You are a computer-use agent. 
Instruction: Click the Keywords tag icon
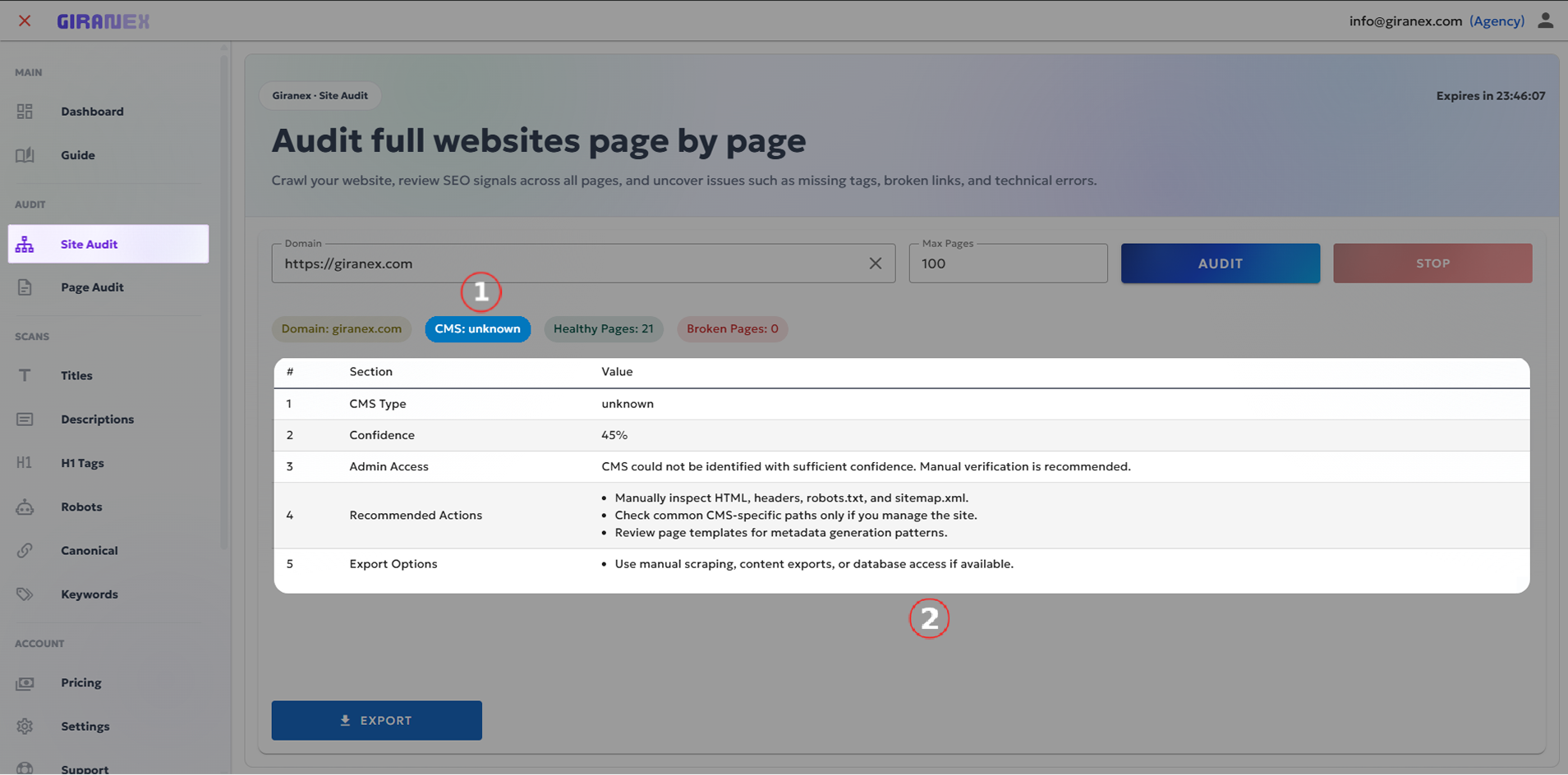(x=25, y=594)
